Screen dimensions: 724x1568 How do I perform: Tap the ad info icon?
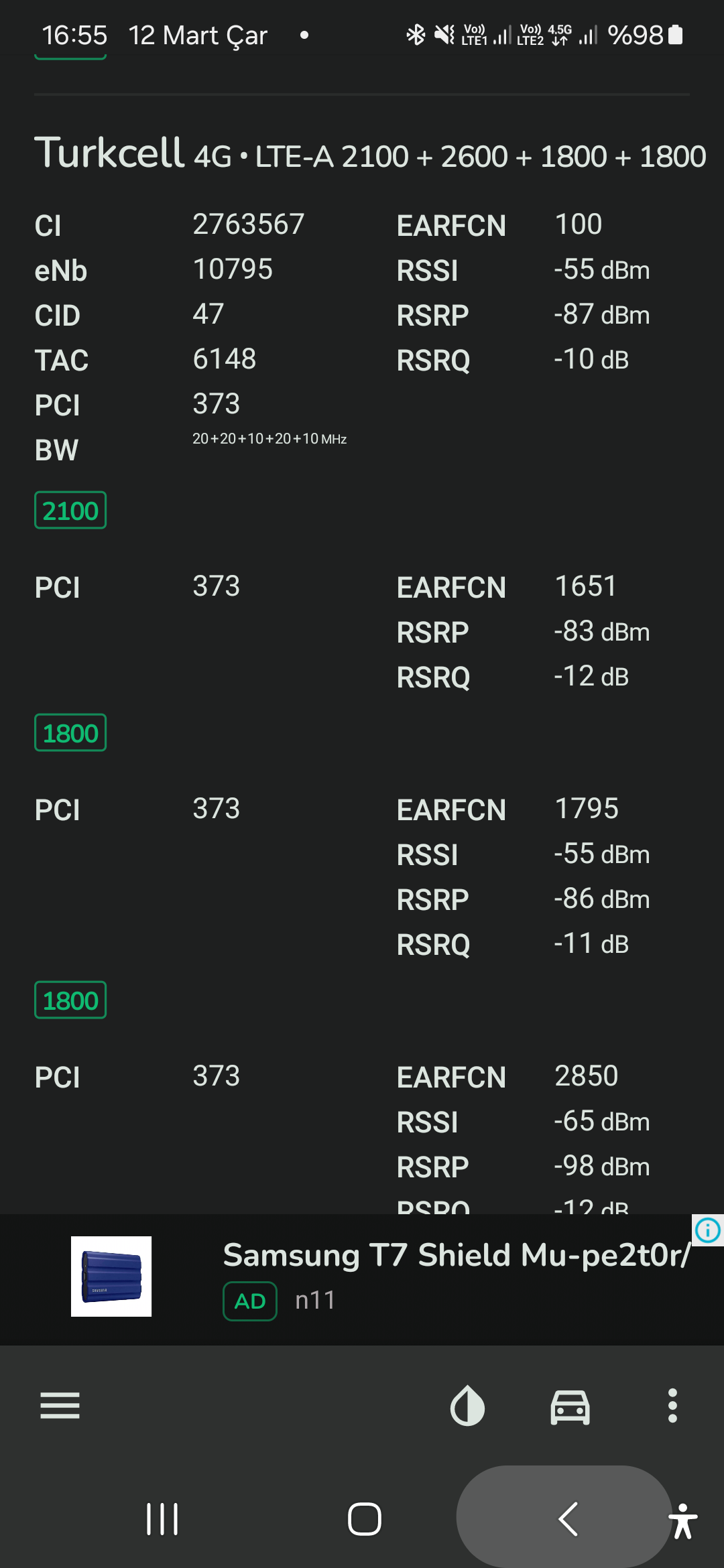pos(708,1230)
